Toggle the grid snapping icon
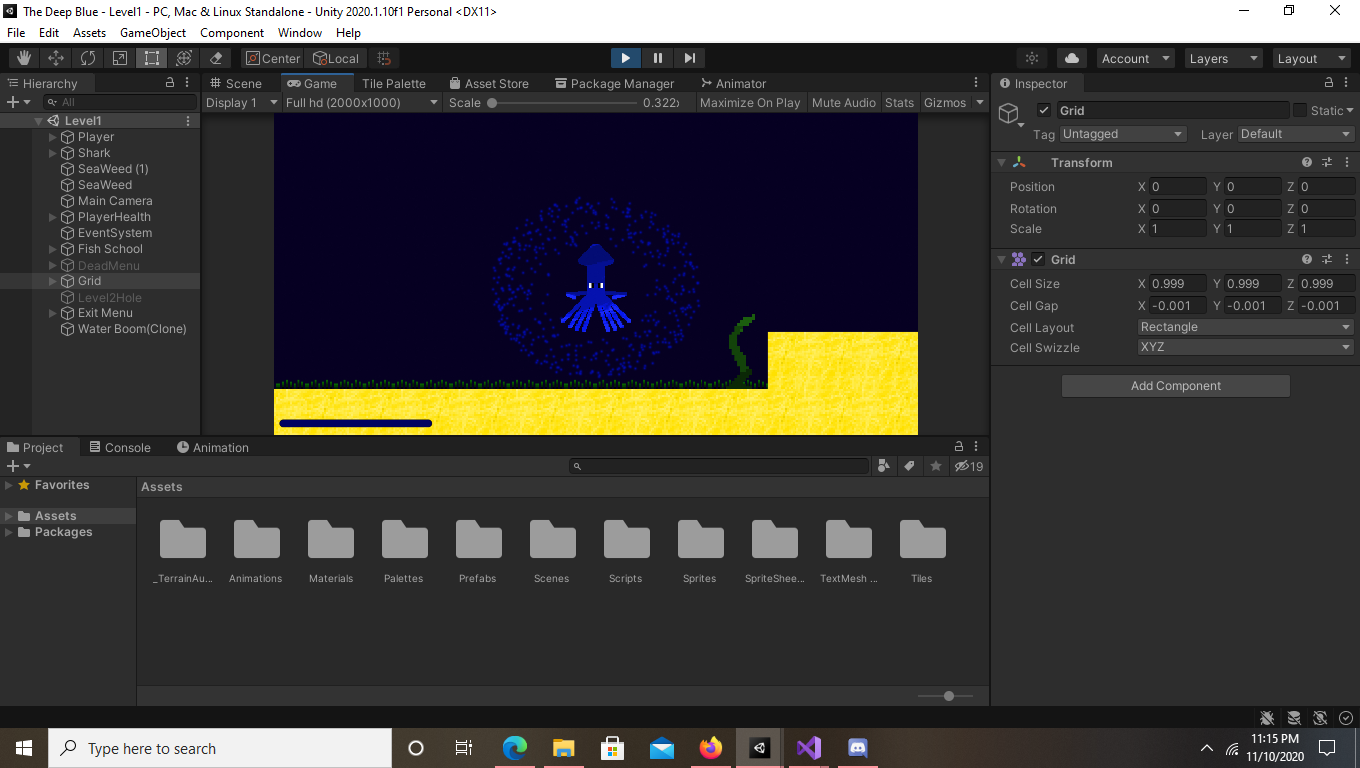The image size is (1360, 768). pos(384,58)
